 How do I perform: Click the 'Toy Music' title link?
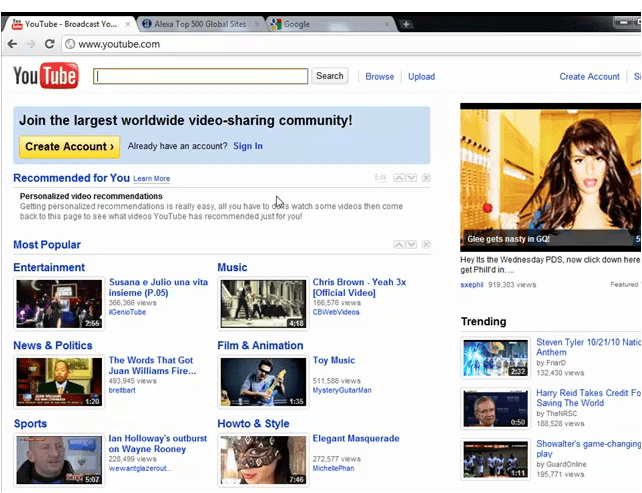tap(334, 360)
